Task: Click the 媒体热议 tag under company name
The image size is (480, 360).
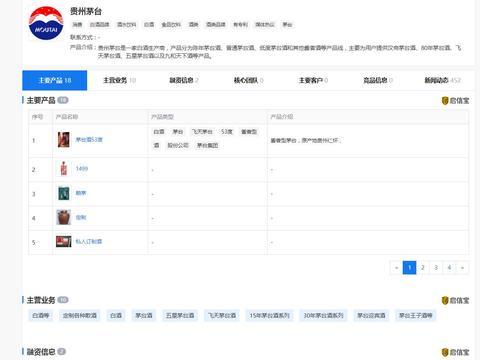Action: [265, 25]
